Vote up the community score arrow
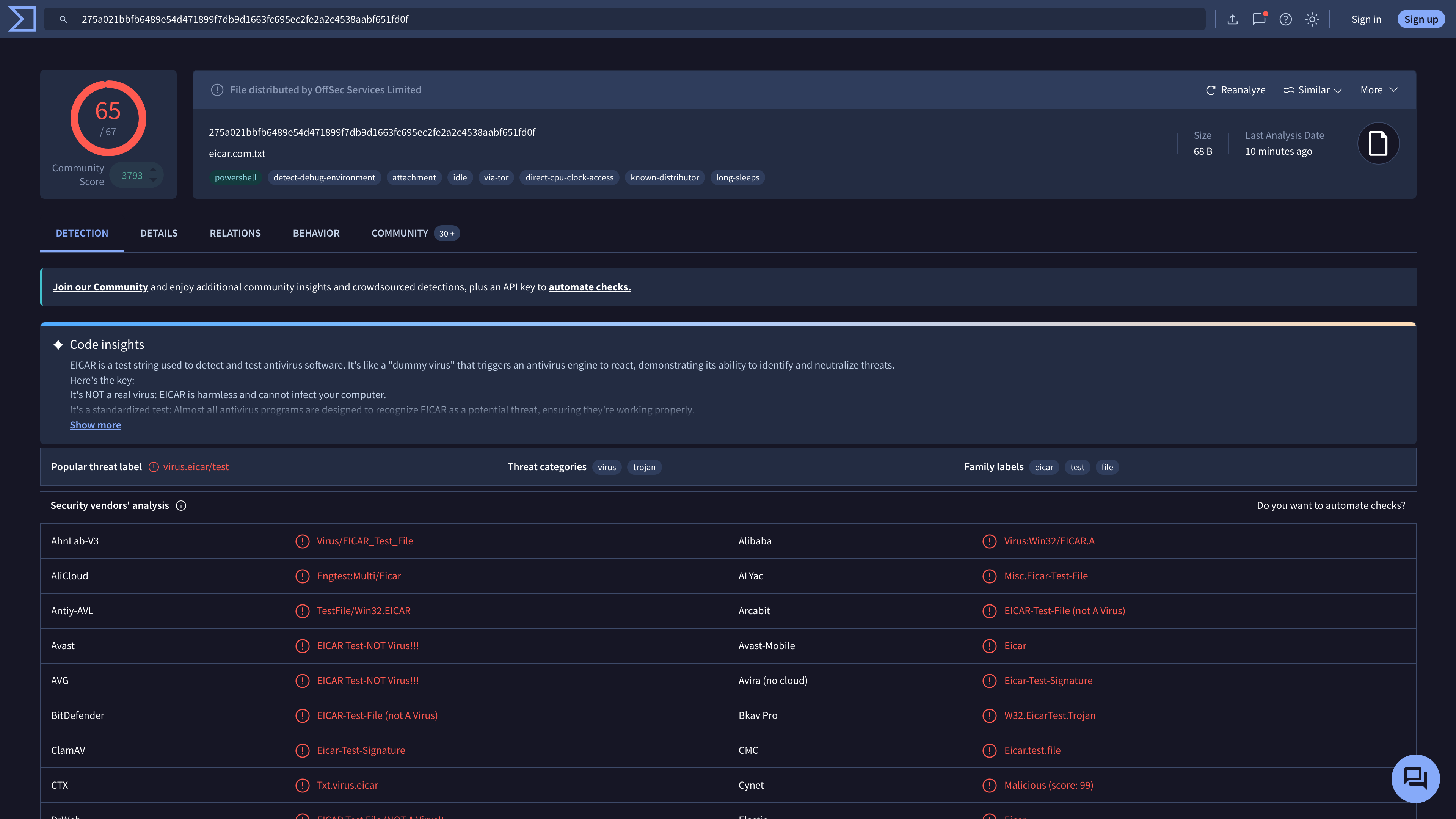The image size is (1456, 819). point(152,169)
